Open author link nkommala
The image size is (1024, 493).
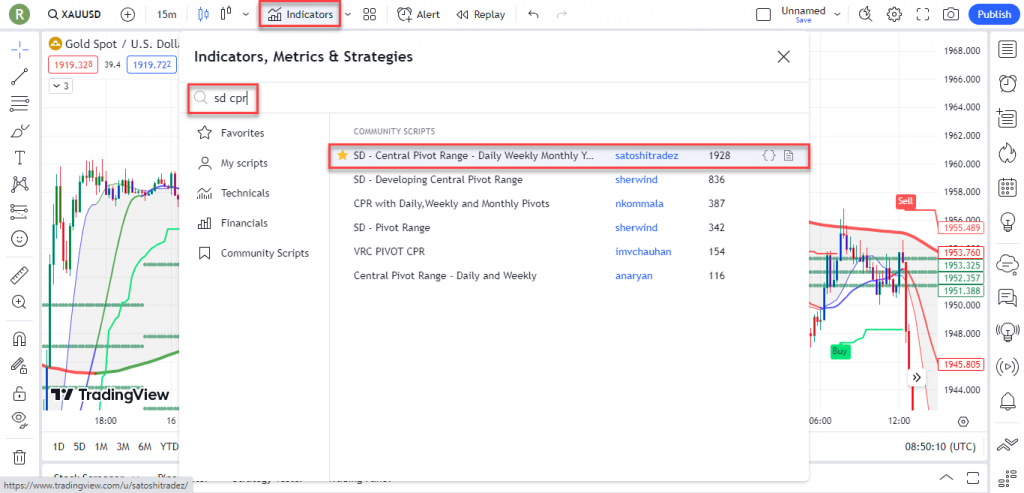coord(639,204)
